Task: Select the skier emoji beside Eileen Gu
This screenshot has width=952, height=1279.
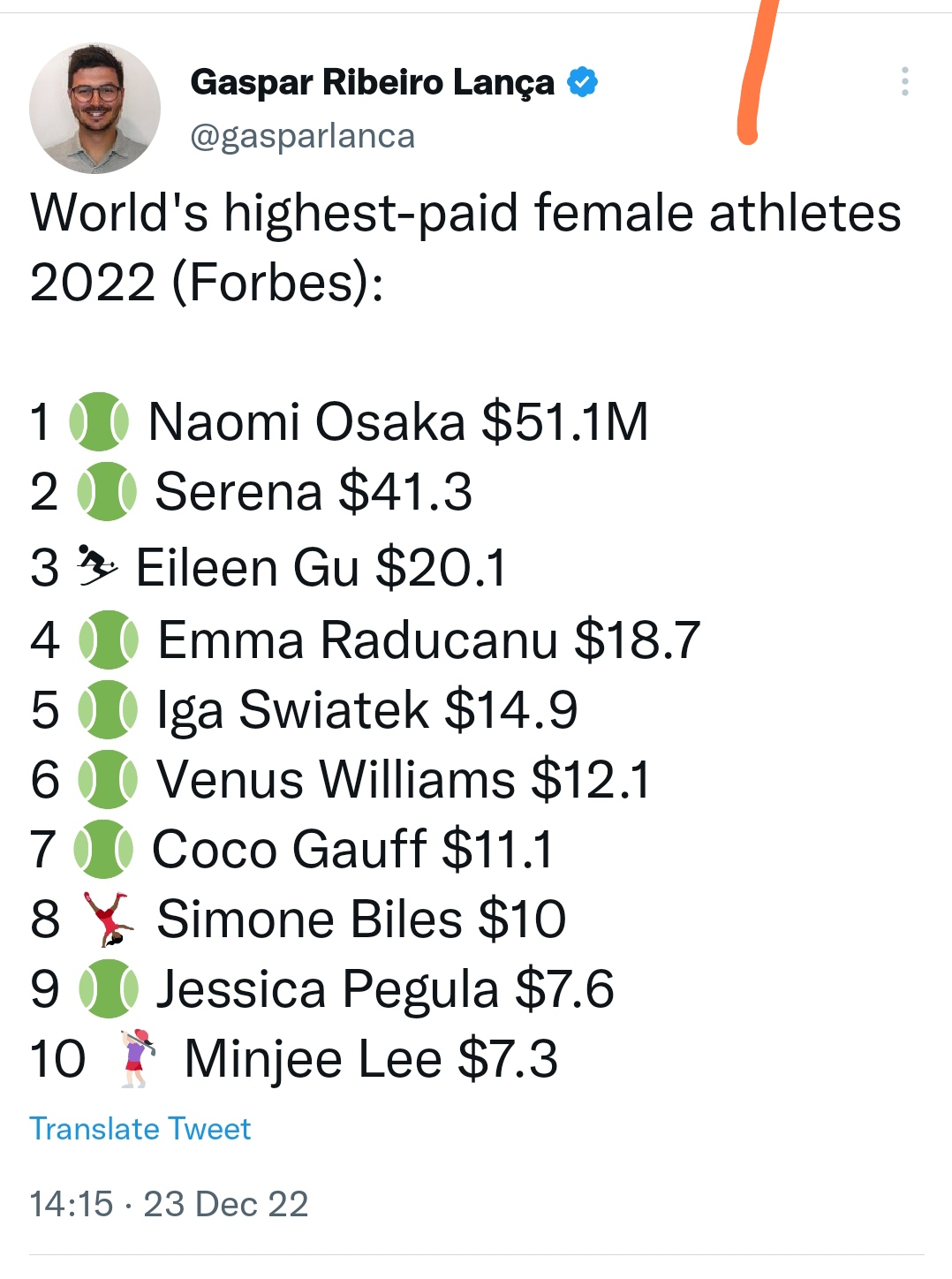Action: point(97,566)
